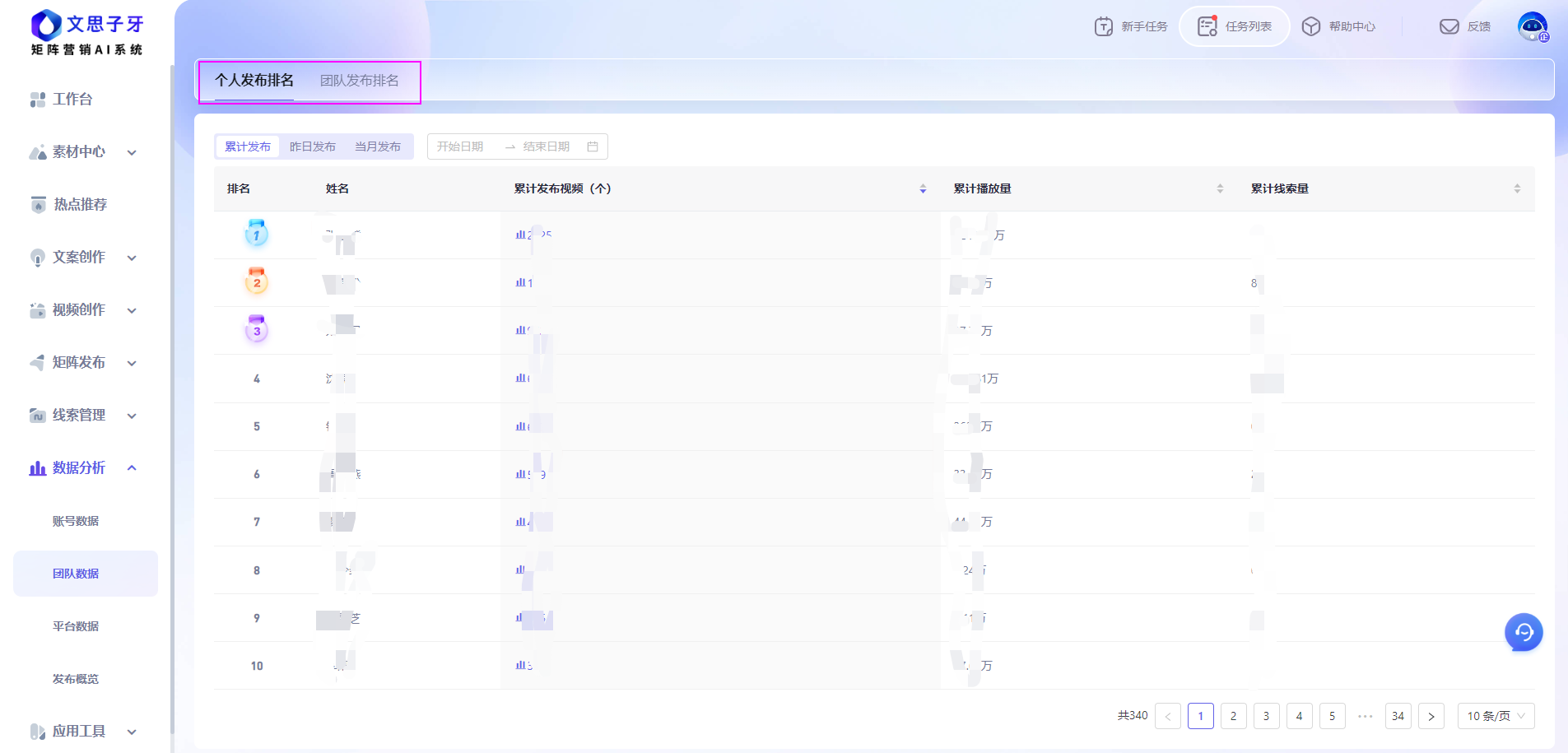Screen dimensions: 1568x753
Task: Switch to 个人发布排名 tab
Action: pos(254,81)
